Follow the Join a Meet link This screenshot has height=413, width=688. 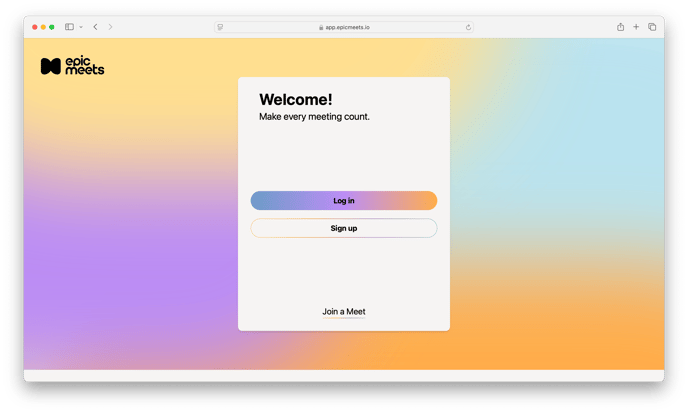point(344,312)
